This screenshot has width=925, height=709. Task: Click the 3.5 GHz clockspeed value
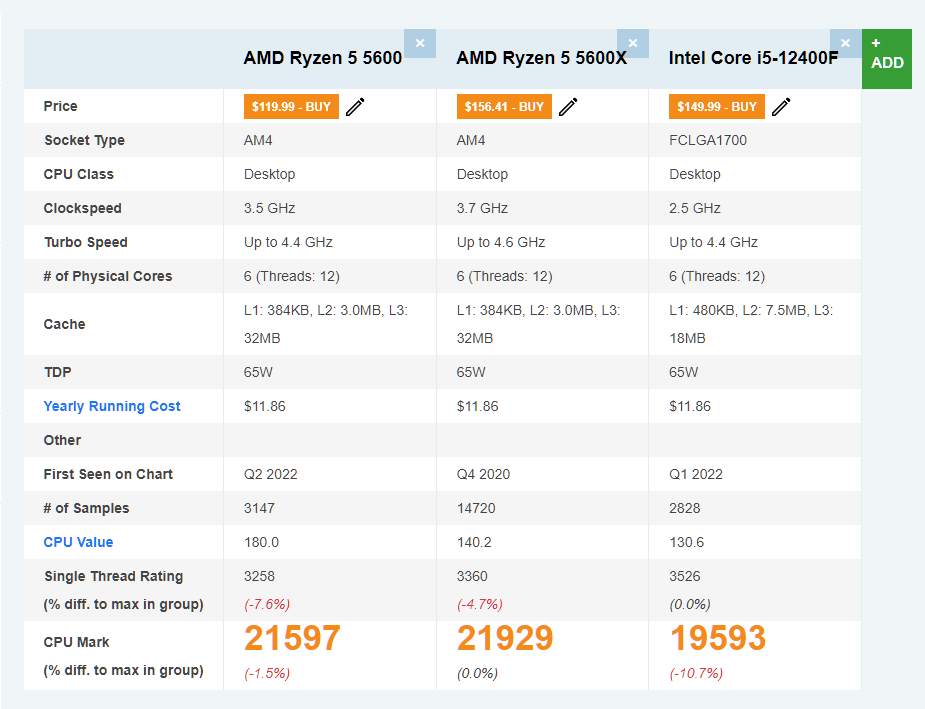point(270,208)
